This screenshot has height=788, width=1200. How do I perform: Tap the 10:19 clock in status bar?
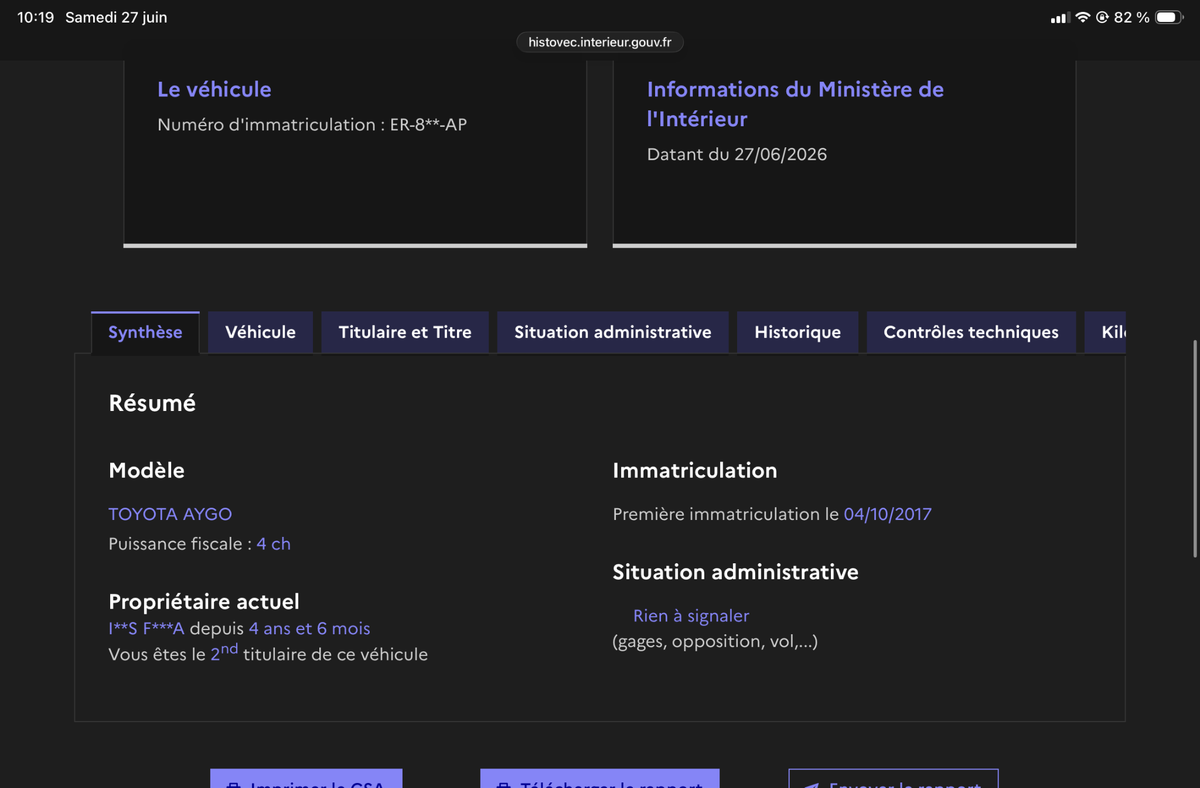coord(35,18)
